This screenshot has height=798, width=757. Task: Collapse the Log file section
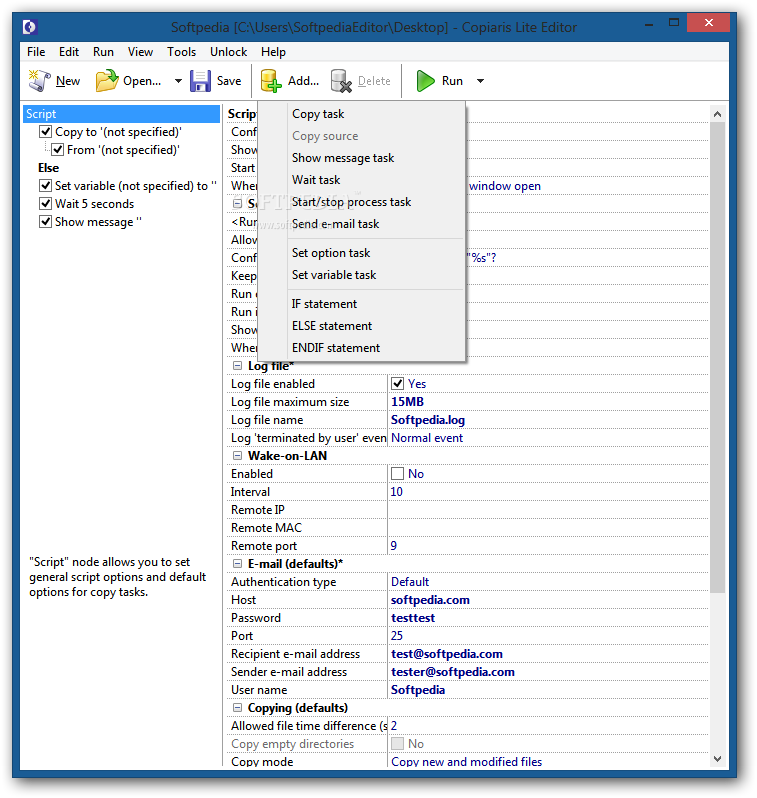[x=237, y=366]
